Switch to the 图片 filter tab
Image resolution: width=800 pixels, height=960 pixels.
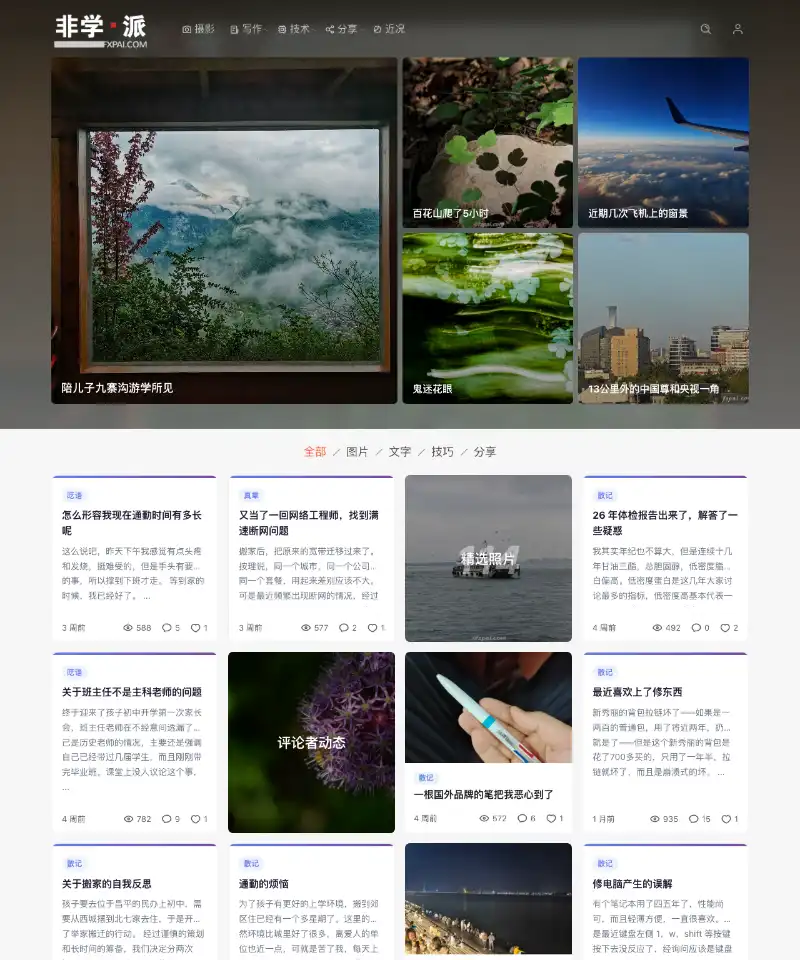pyautogui.click(x=357, y=452)
